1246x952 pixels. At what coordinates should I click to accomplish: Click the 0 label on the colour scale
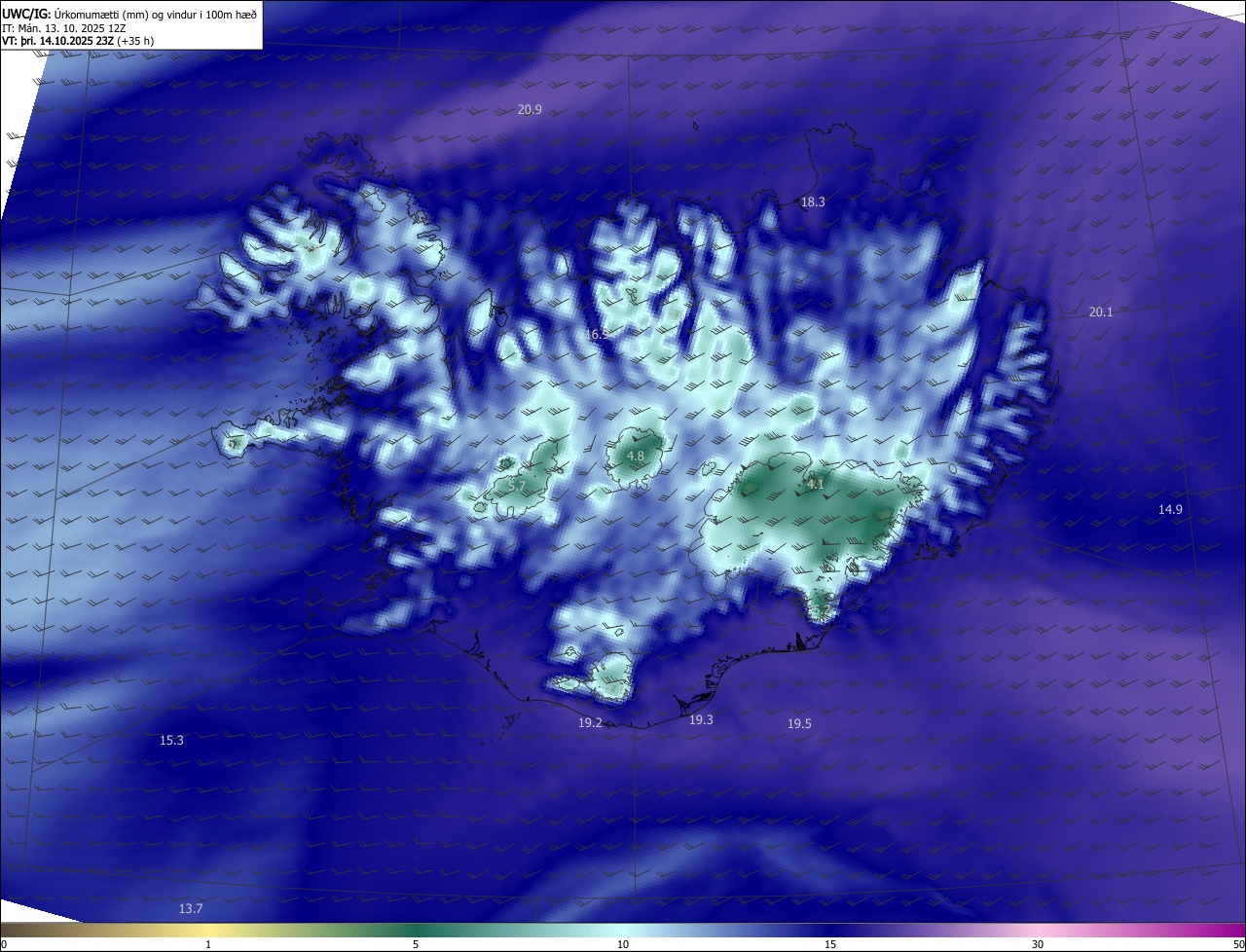tap(4, 944)
